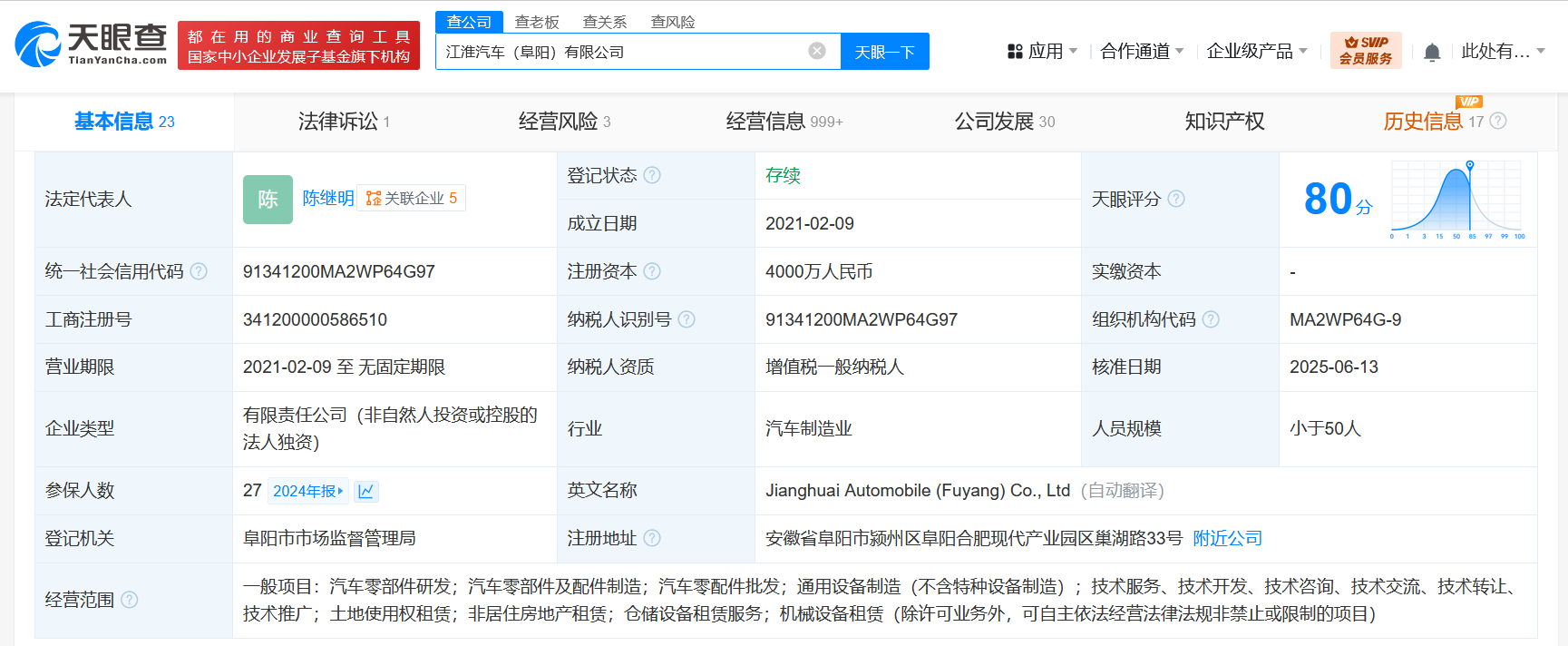Click the 增值税一般纳税人 value
Viewport: 1568px width, 646px height.
point(834,367)
